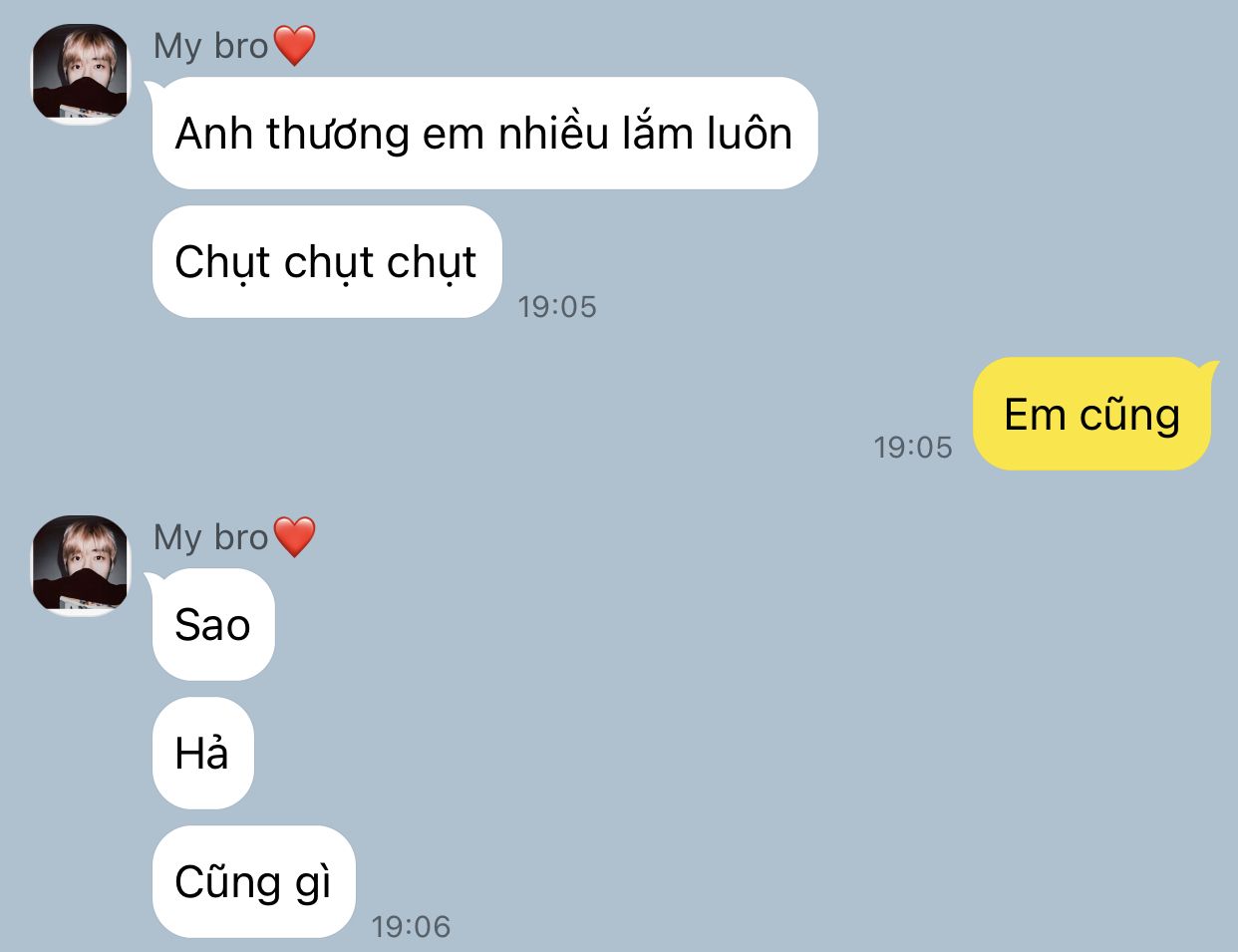This screenshot has width=1238, height=952.
Task: Click the tail of the yellow sent bubble
Action: click(x=1208, y=370)
